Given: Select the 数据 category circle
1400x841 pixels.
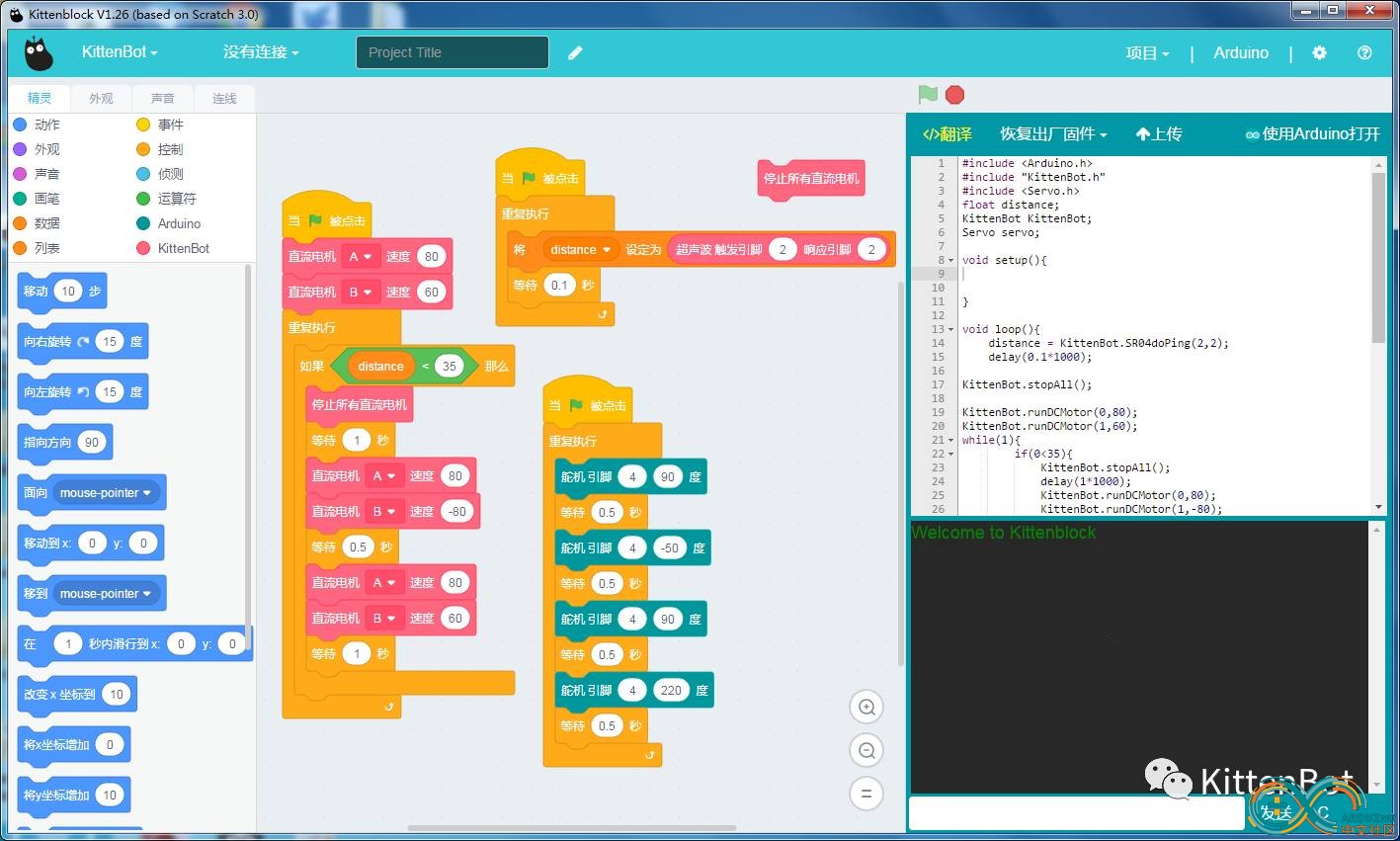Looking at the screenshot, I should pos(20,223).
